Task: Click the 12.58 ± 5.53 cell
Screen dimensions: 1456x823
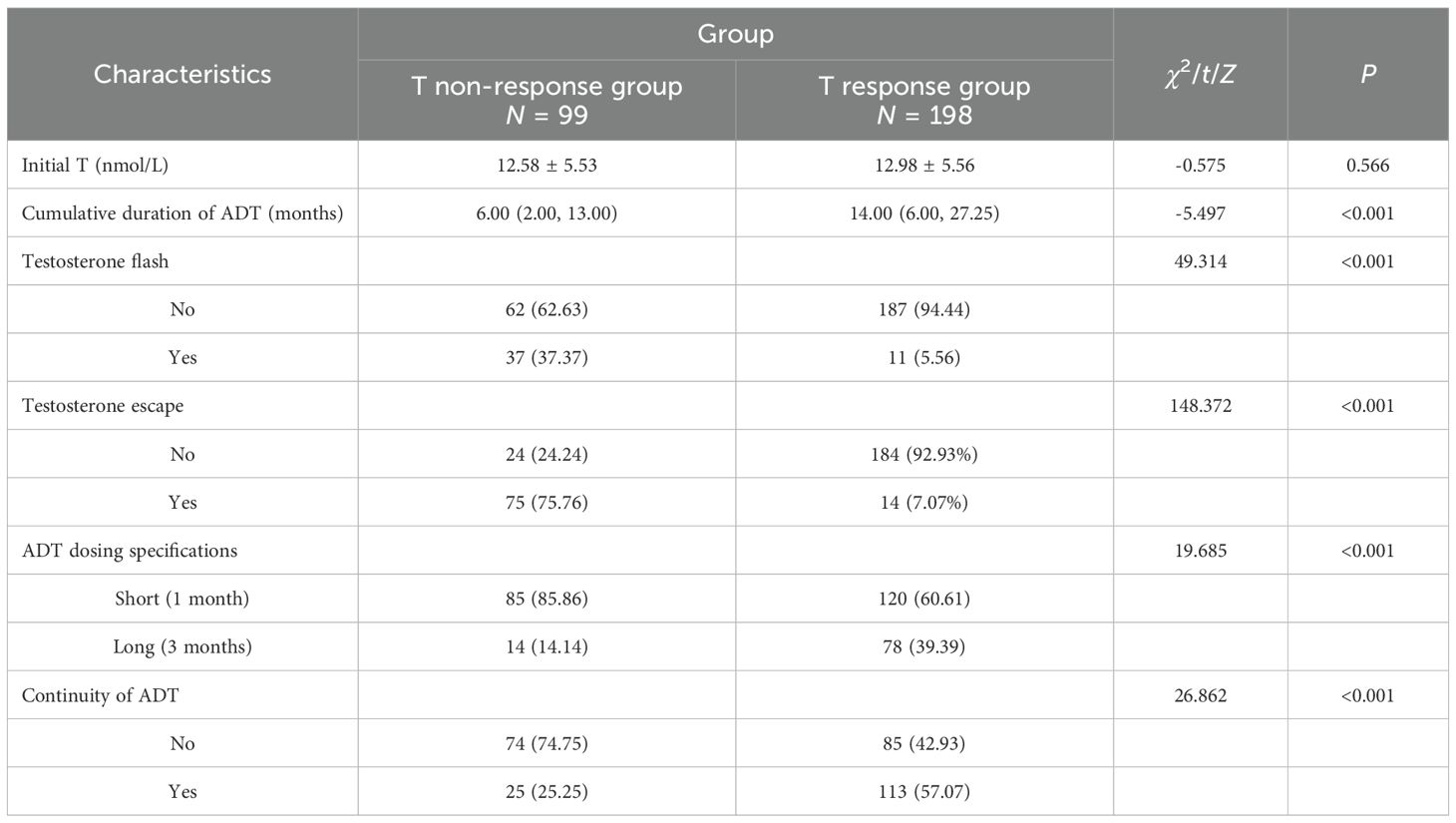Action: (546, 166)
